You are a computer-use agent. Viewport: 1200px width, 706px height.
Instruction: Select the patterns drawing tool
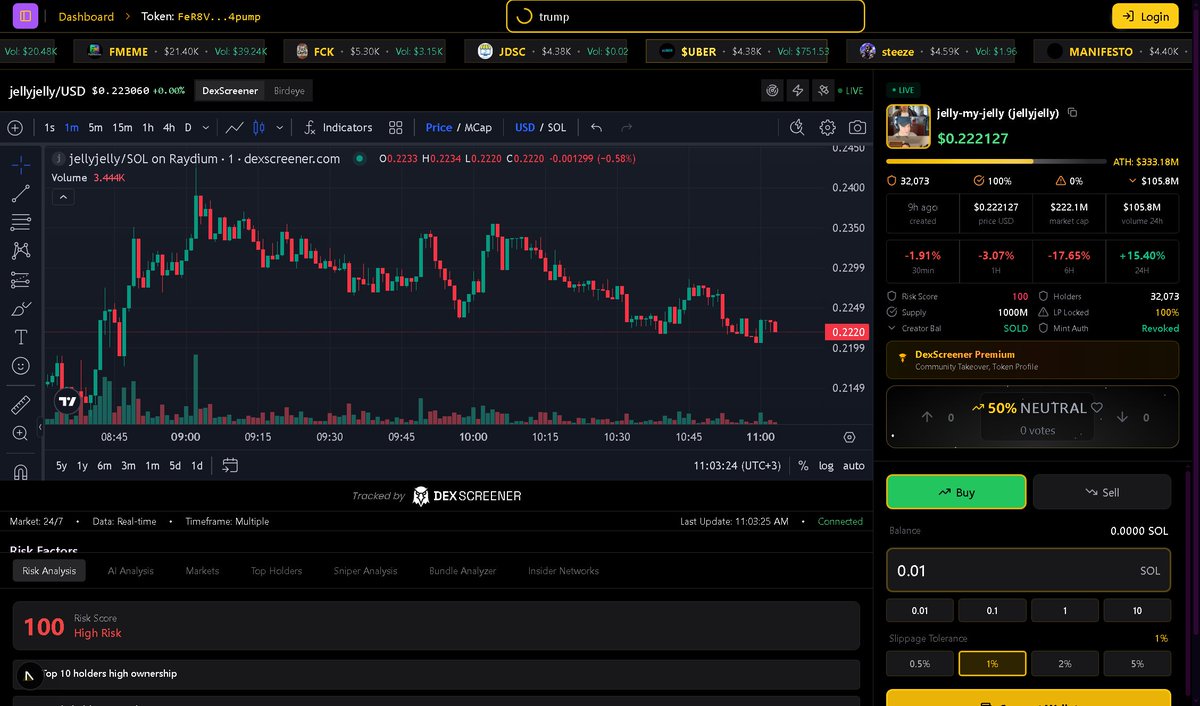[x=21, y=251]
